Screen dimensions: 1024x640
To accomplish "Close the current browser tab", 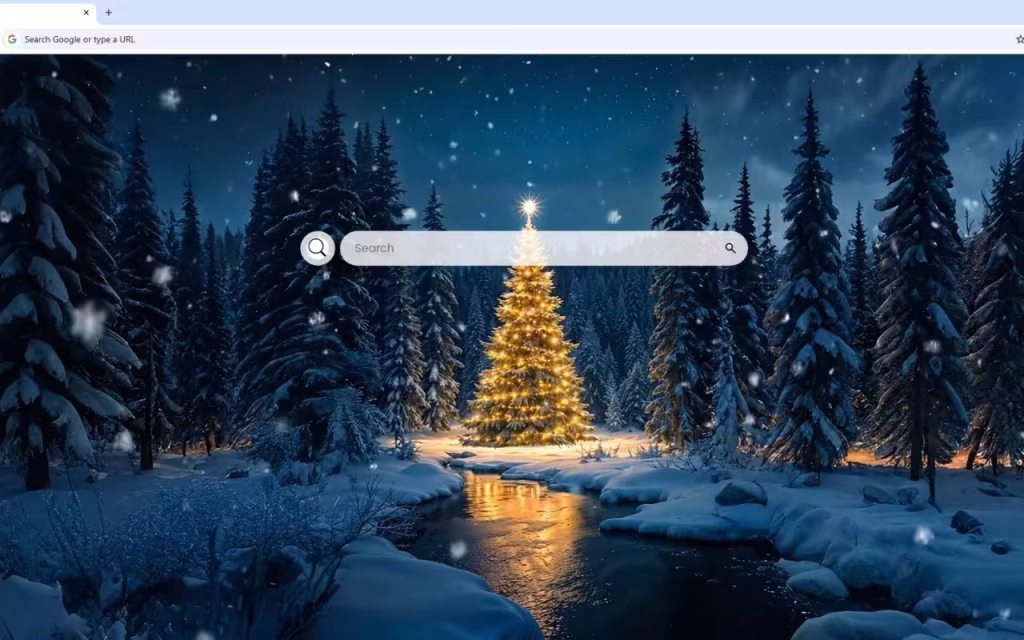I will 86,12.
